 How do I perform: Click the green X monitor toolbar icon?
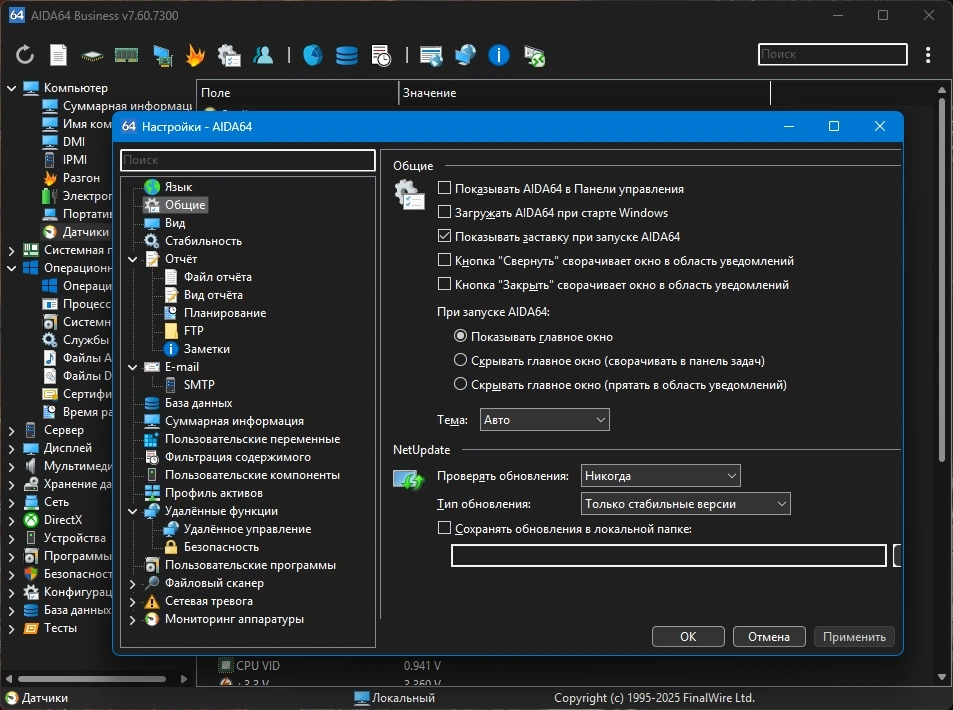pyautogui.click(x=534, y=56)
